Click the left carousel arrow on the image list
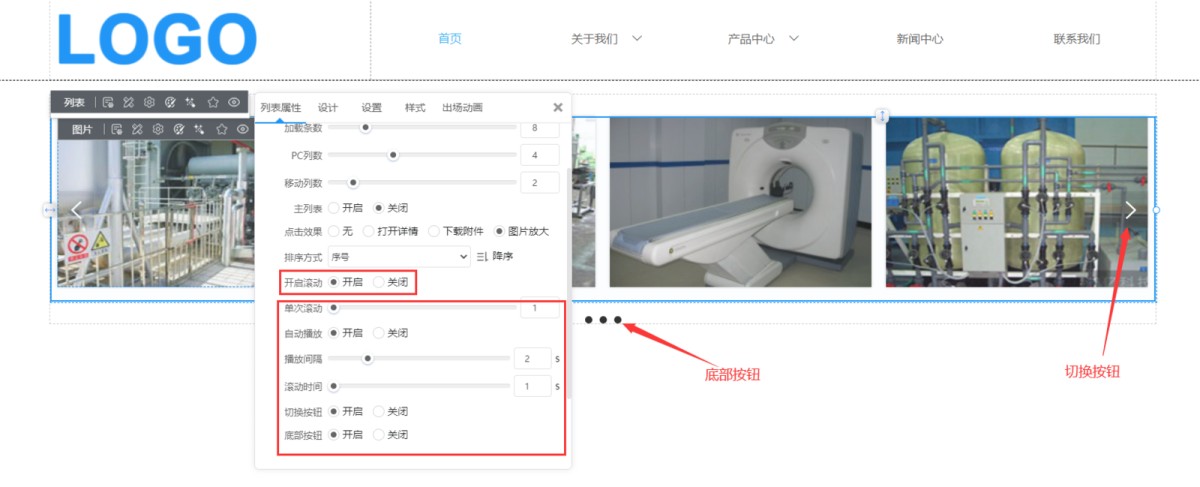The width and height of the screenshot is (1200, 487). pos(77,210)
